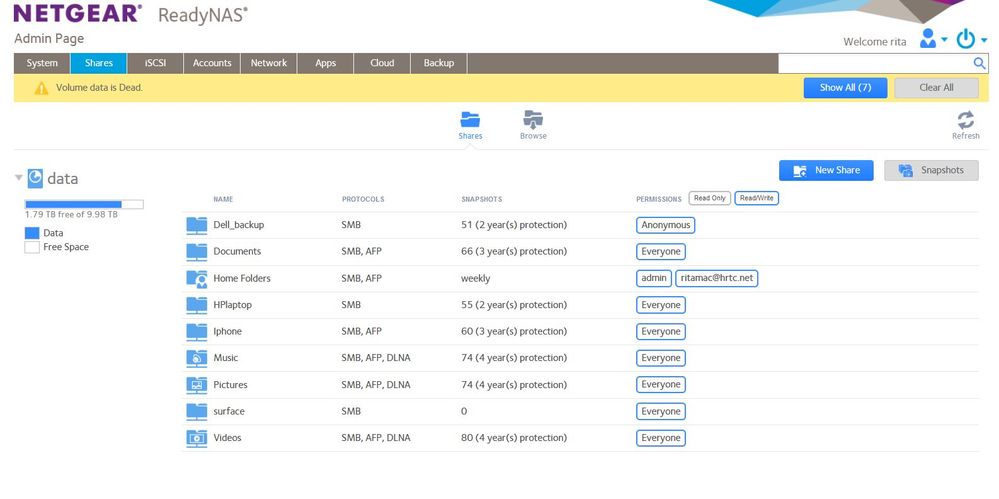Toggle the Read/Write permissions filter
This screenshot has height=499, width=999.
756,198
